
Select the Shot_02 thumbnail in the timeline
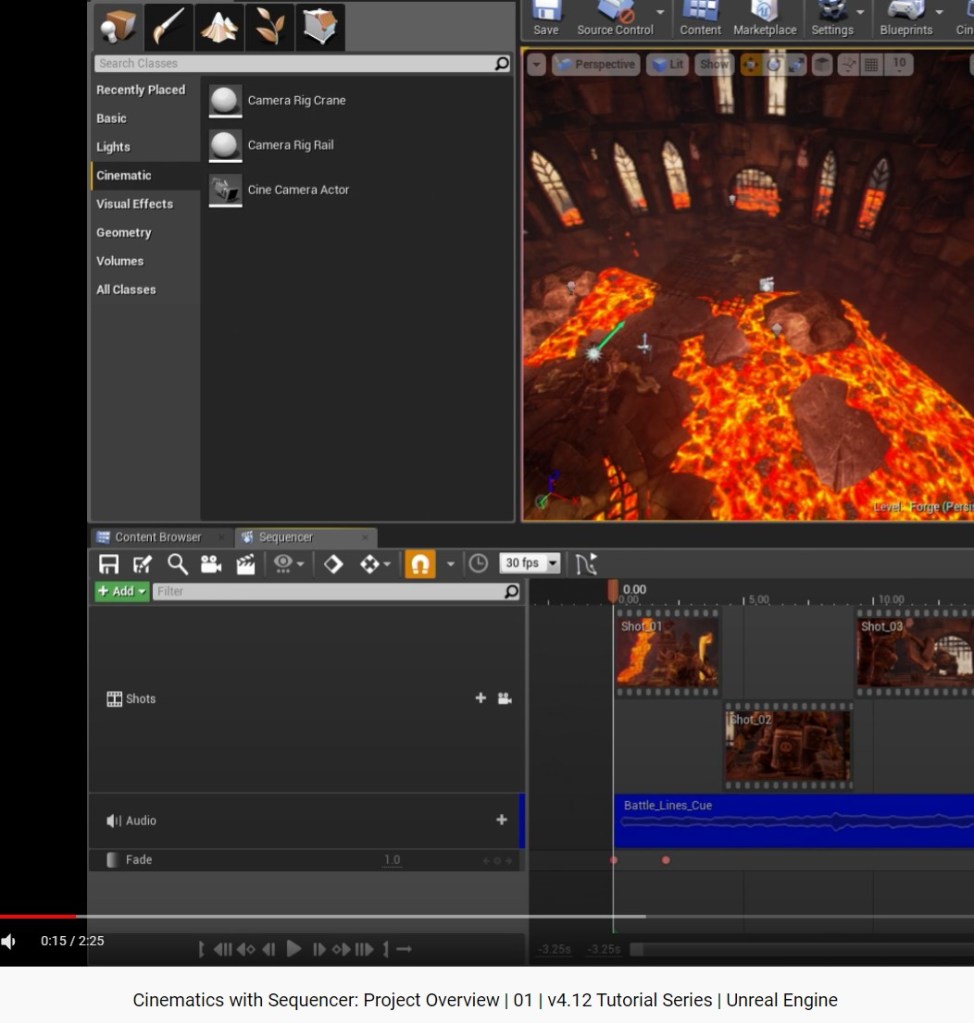[788, 745]
